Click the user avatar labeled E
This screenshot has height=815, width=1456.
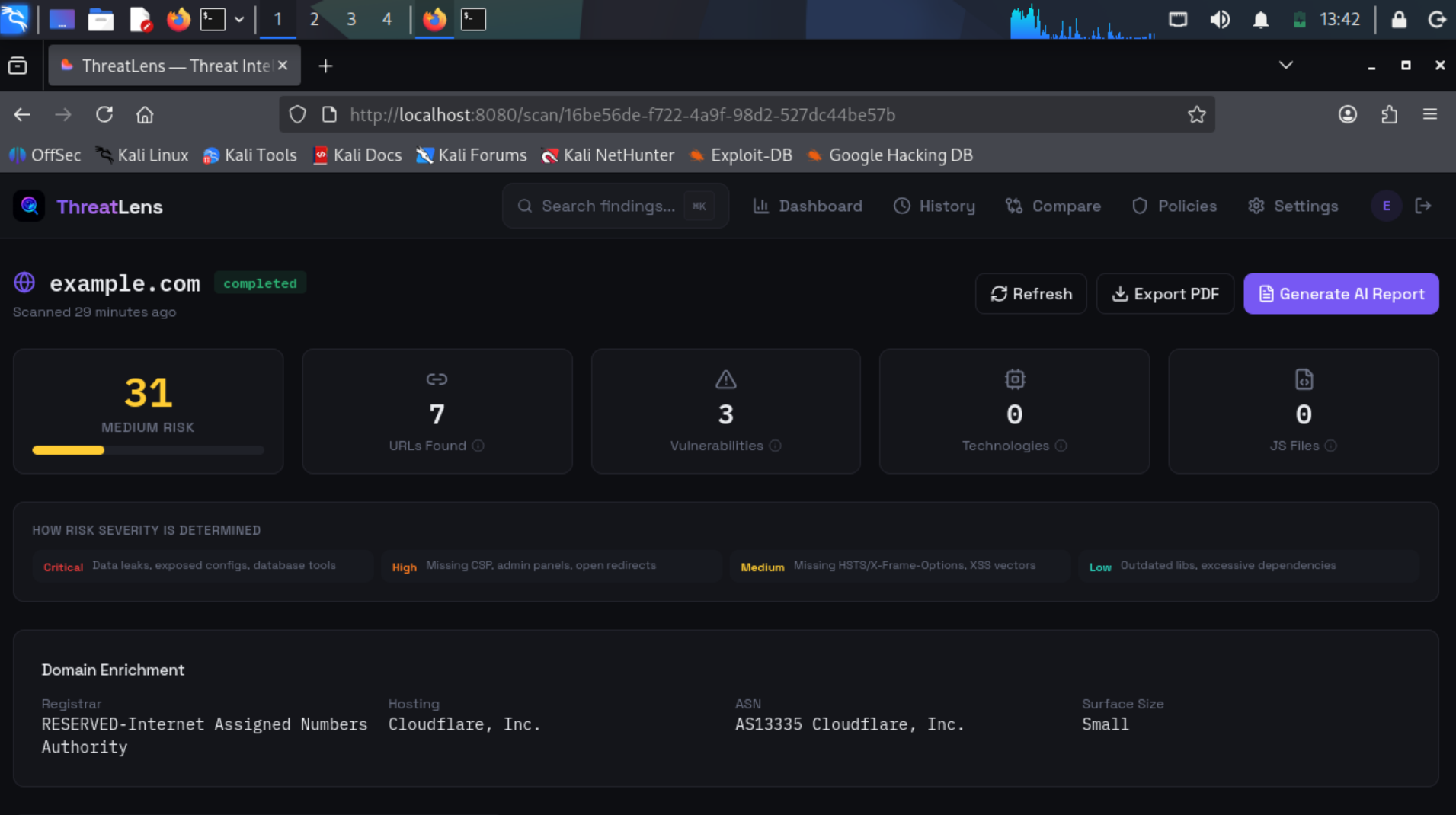[1386, 206]
